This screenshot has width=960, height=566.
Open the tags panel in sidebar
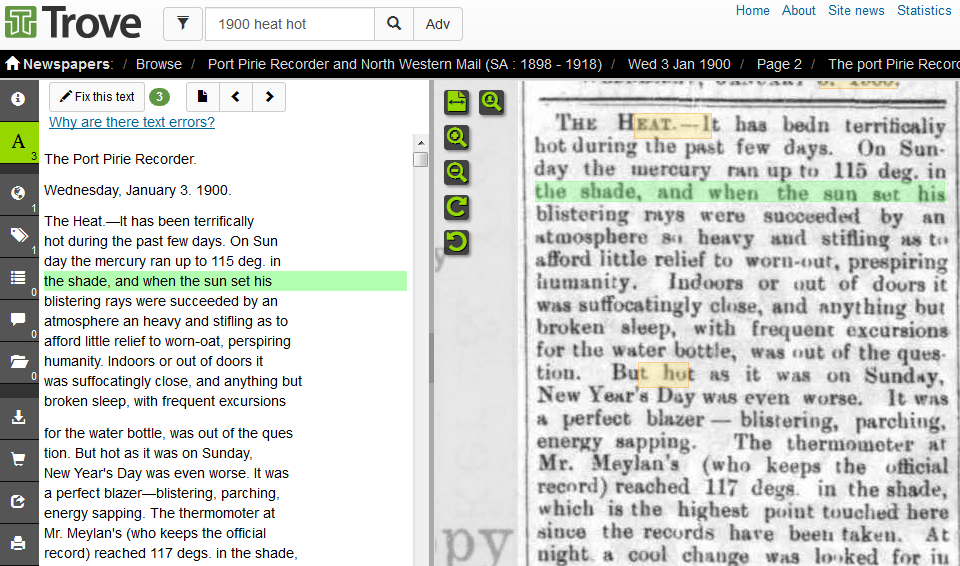tap(18, 235)
